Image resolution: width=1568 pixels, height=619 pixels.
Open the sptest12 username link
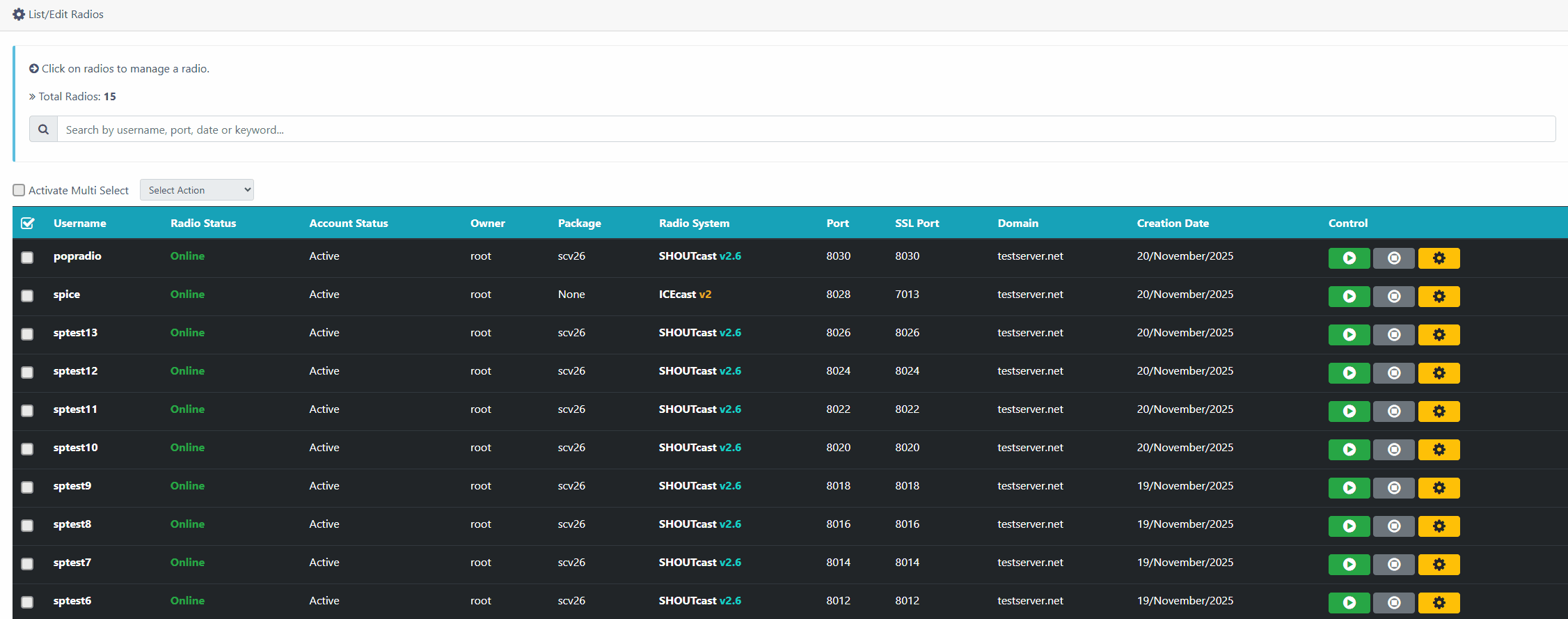(76, 371)
